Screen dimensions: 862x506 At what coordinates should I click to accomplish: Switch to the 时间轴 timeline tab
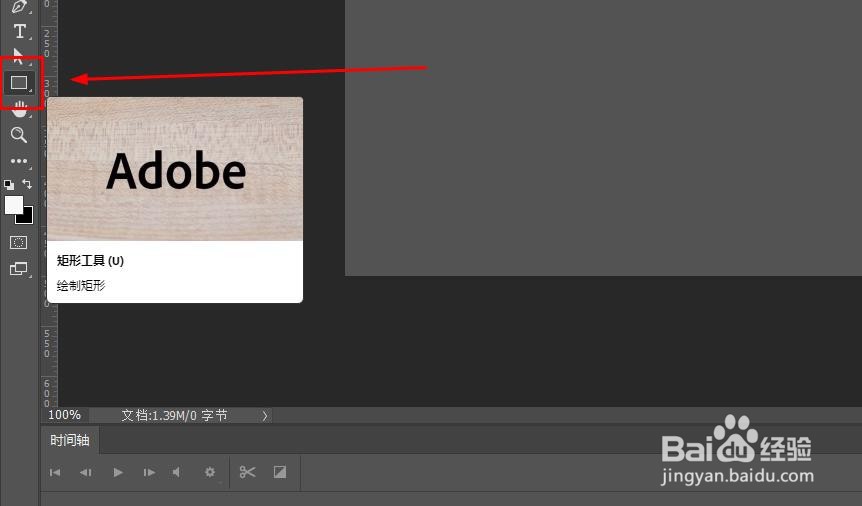[x=70, y=440]
